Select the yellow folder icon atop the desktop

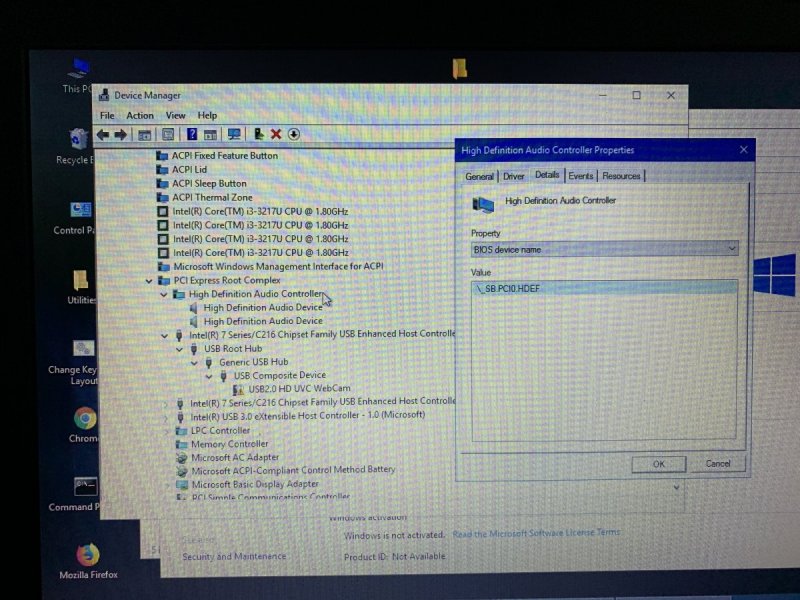coord(459,68)
